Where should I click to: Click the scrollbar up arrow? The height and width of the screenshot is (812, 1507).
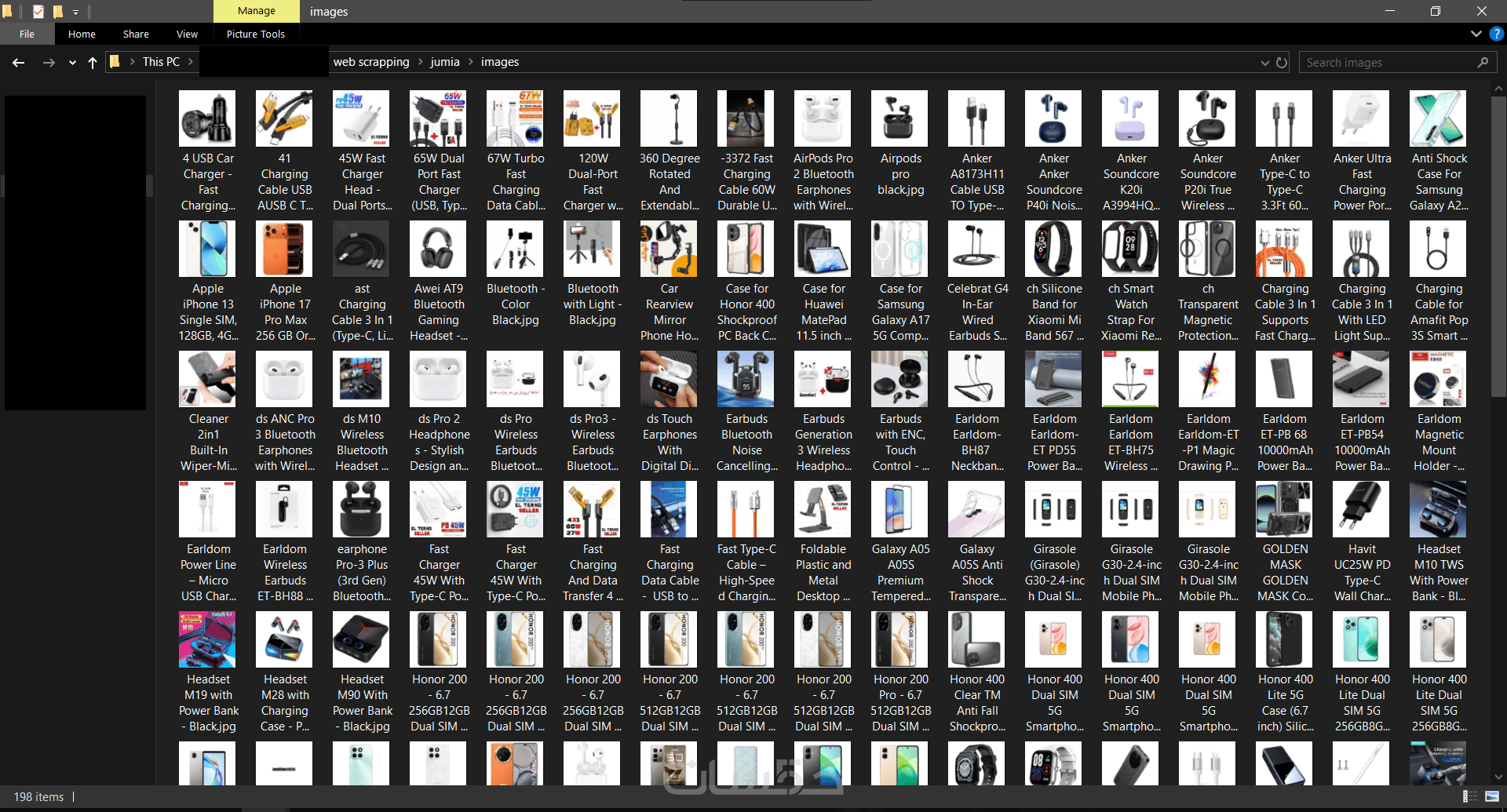click(x=1499, y=89)
